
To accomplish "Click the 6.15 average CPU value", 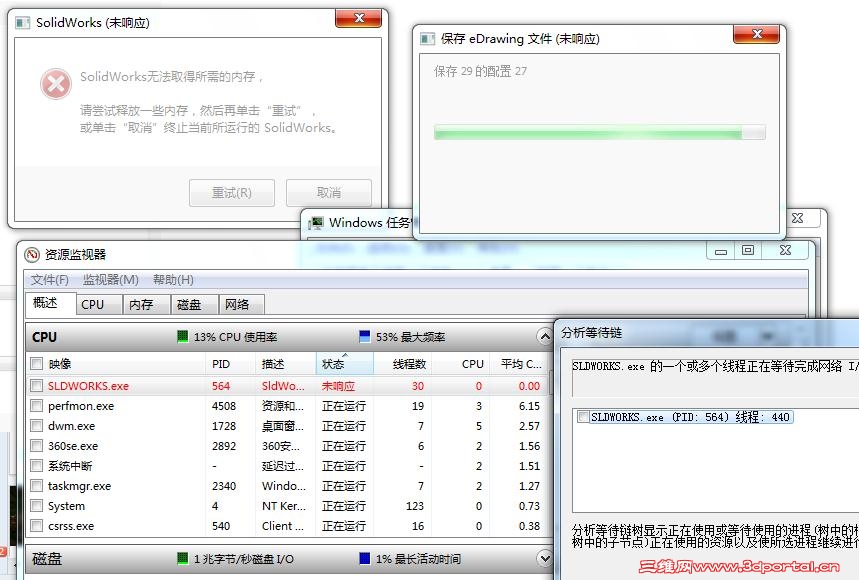I will pos(529,406).
